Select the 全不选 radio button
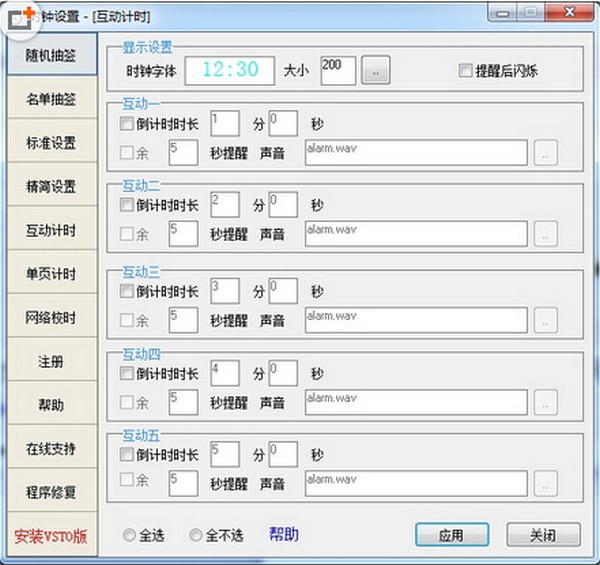 pyautogui.click(x=196, y=535)
